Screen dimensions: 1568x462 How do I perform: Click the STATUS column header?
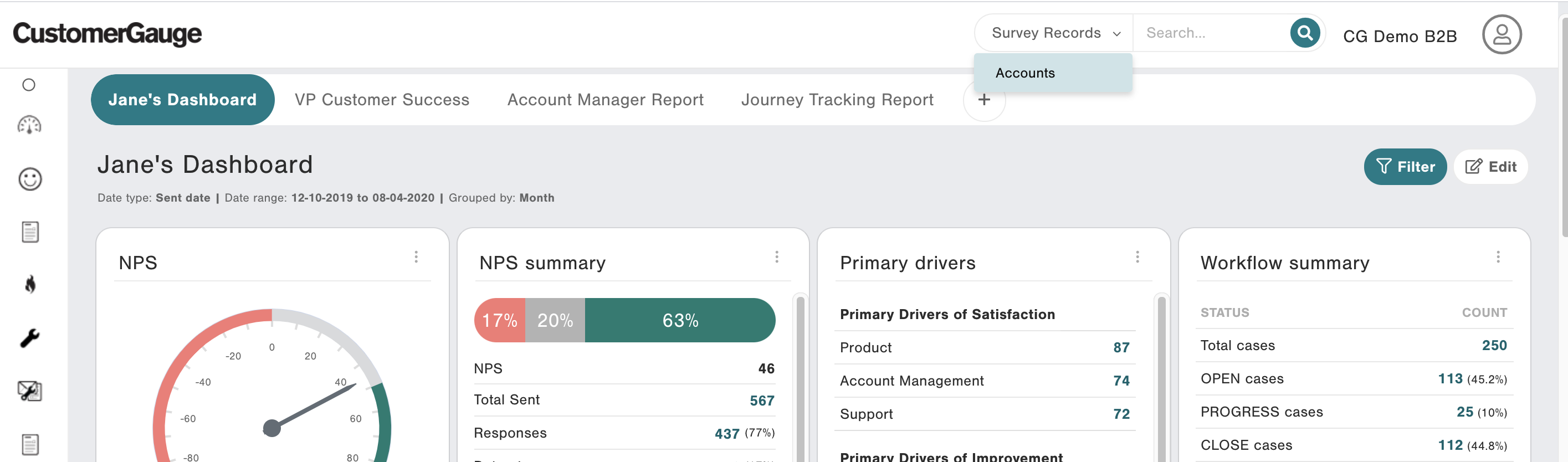(x=1224, y=312)
